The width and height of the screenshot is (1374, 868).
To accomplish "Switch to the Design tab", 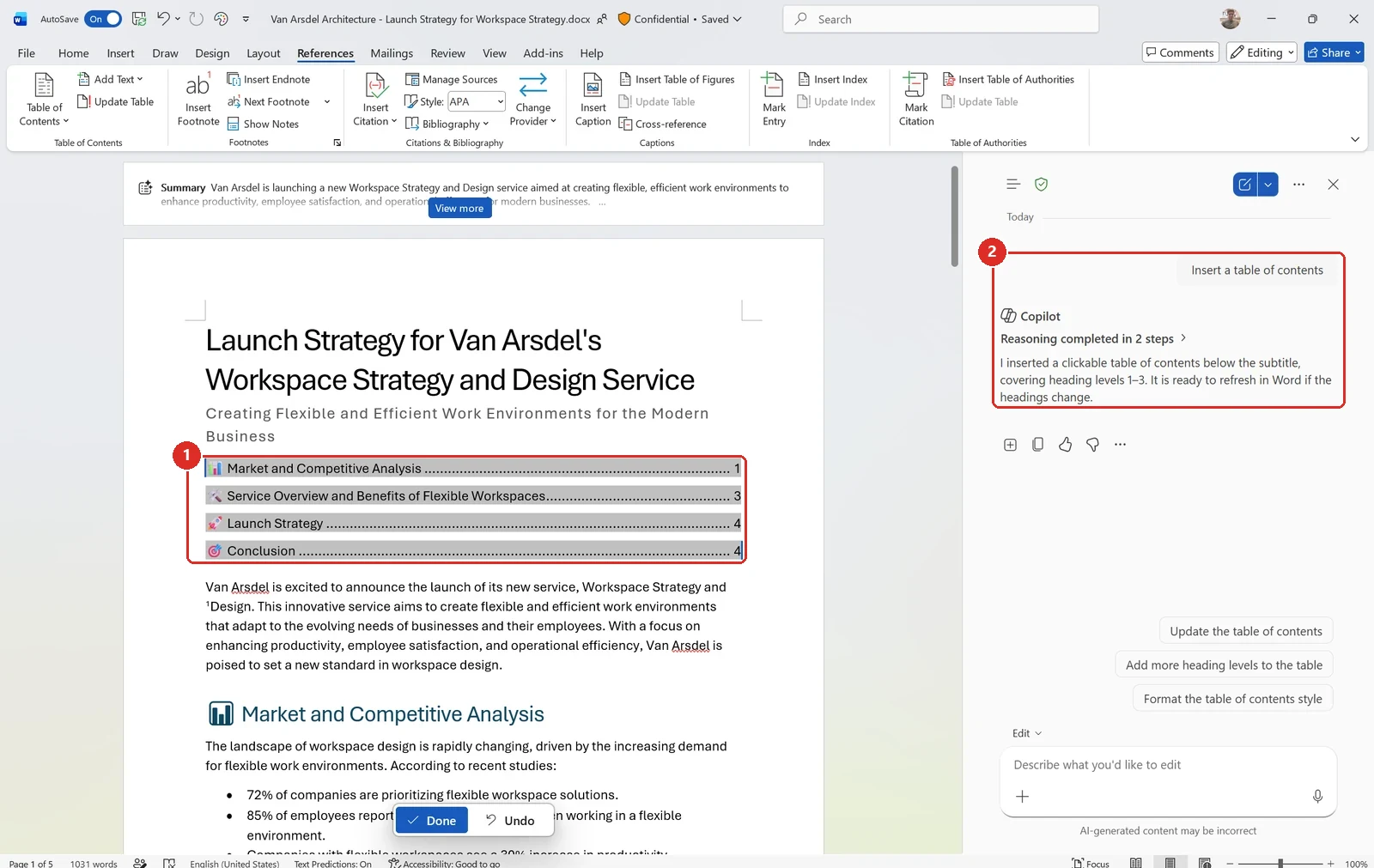I will point(212,53).
